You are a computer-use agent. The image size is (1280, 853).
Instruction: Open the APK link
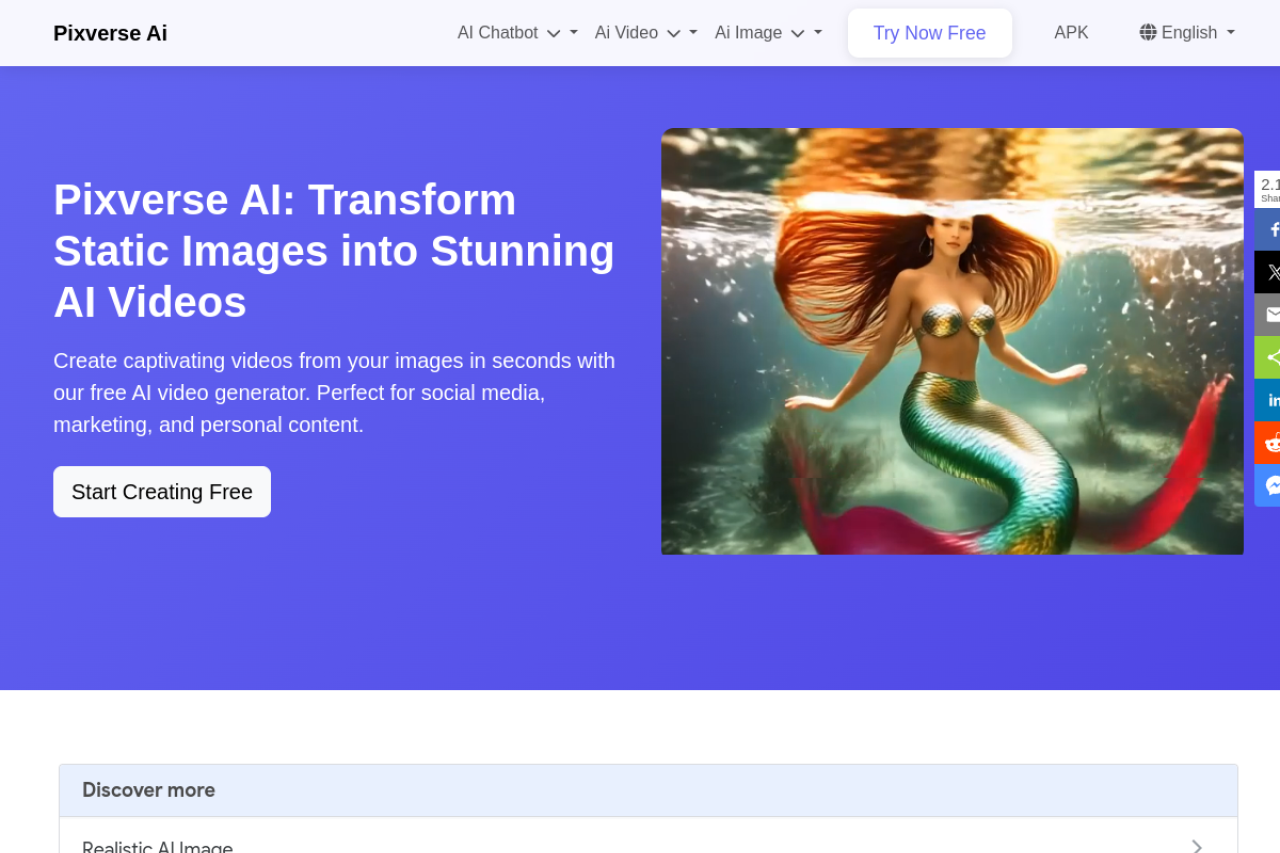click(x=1071, y=33)
